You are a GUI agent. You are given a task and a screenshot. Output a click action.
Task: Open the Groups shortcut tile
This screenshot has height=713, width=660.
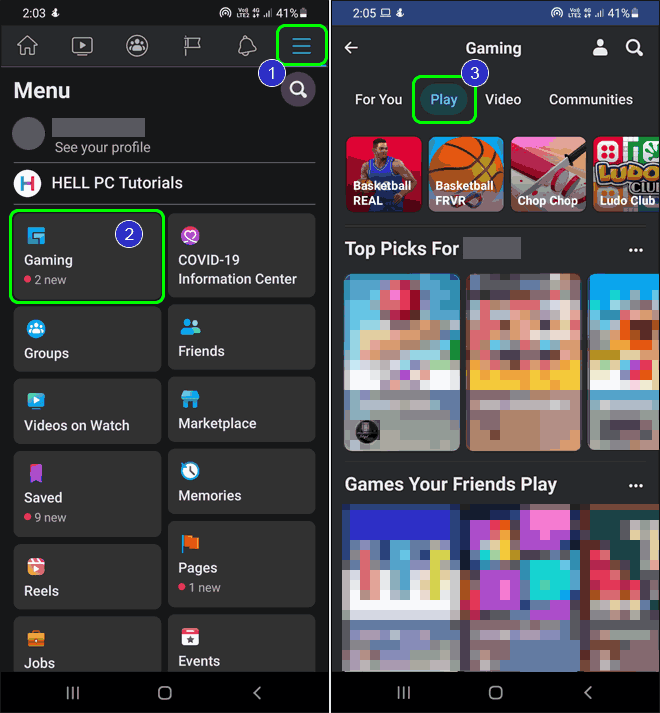[87, 339]
